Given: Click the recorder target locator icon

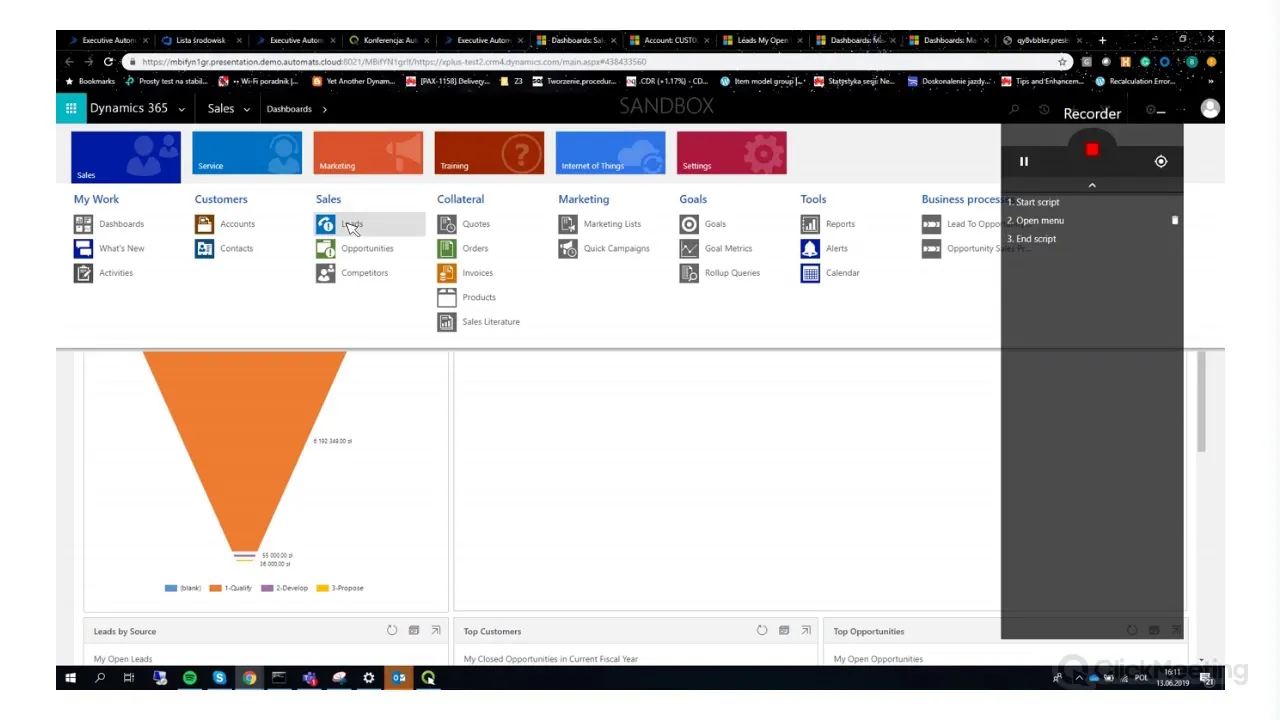Looking at the screenshot, I should pos(1160,162).
